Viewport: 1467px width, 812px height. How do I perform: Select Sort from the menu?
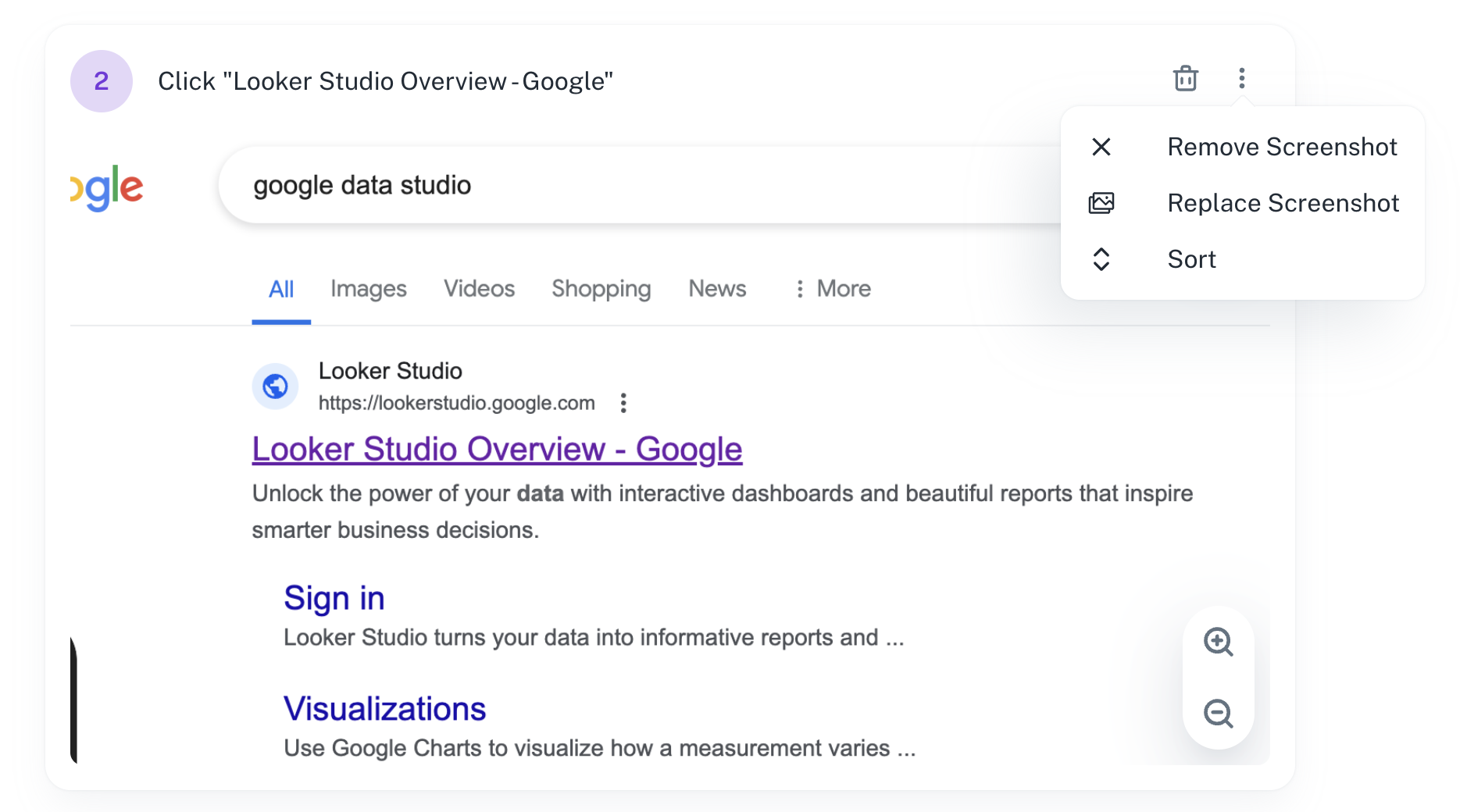pos(1242,259)
